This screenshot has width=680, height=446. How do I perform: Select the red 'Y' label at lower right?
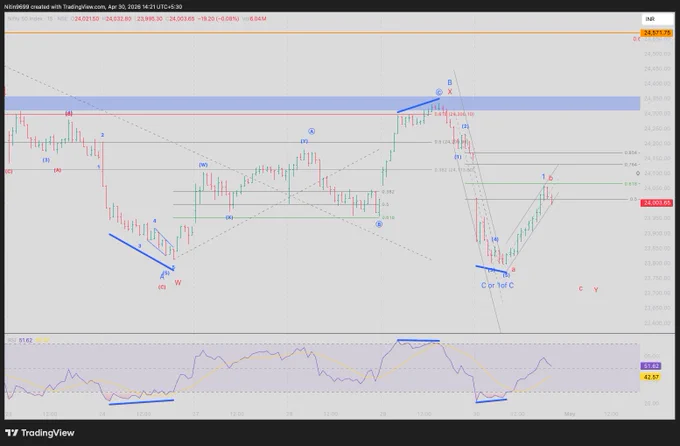tap(596, 290)
